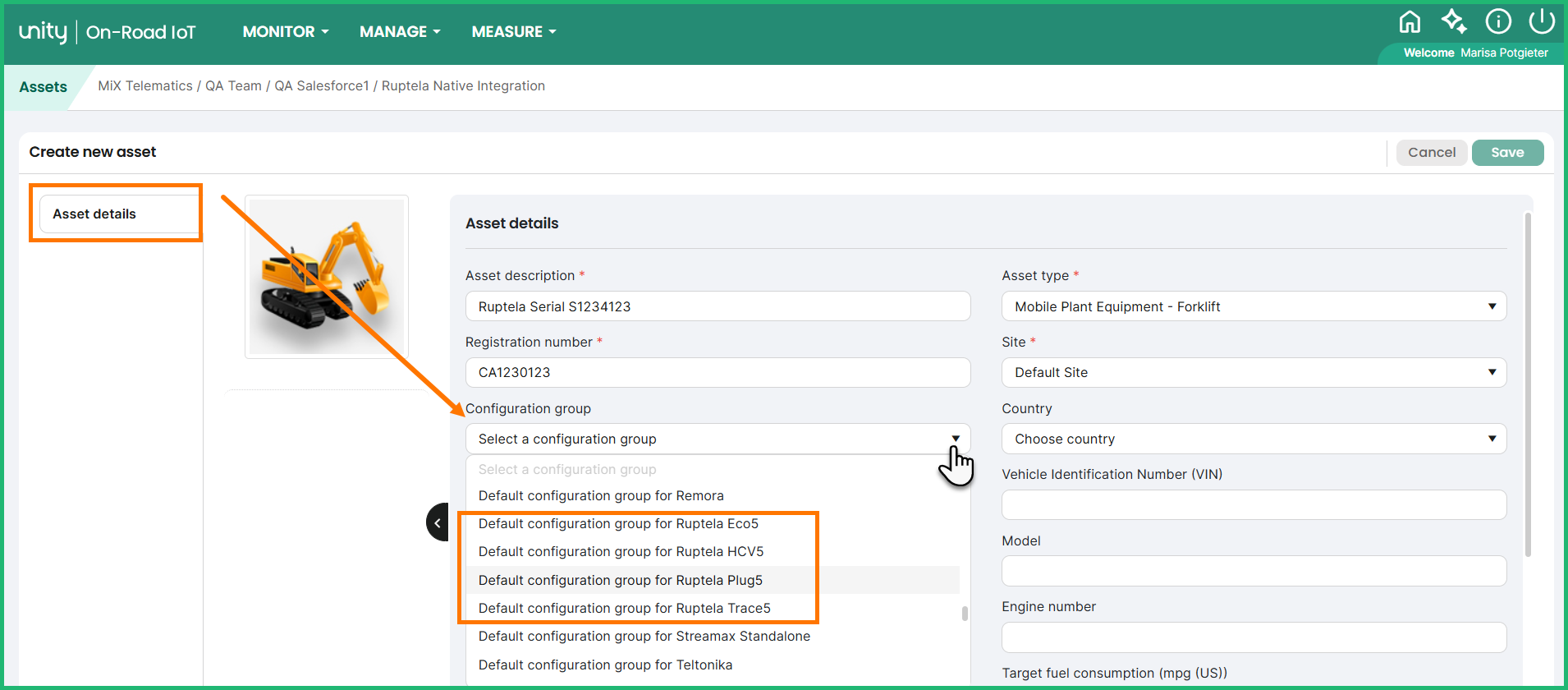Choose Default configuration group for Ruptela Eco5

713,524
